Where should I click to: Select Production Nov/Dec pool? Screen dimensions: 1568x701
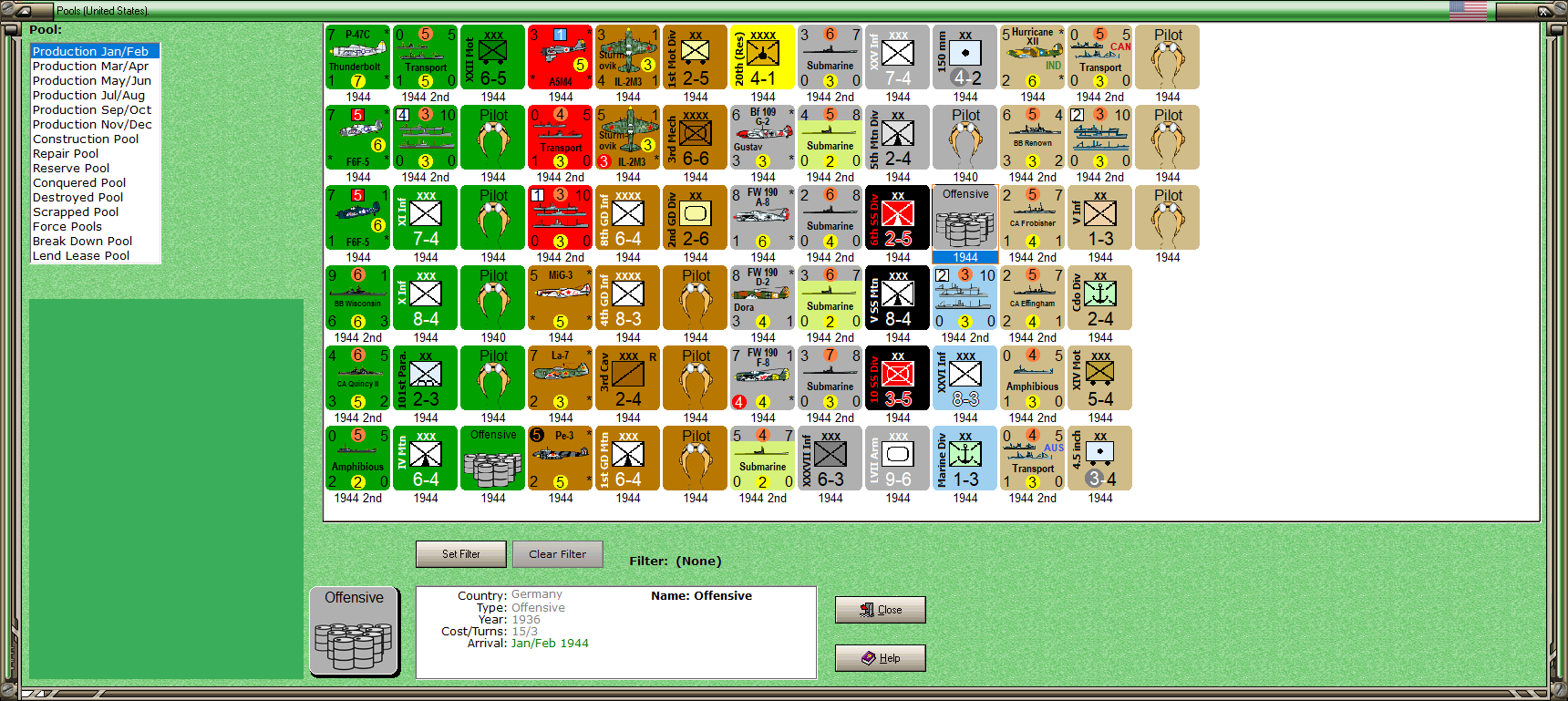click(95, 124)
